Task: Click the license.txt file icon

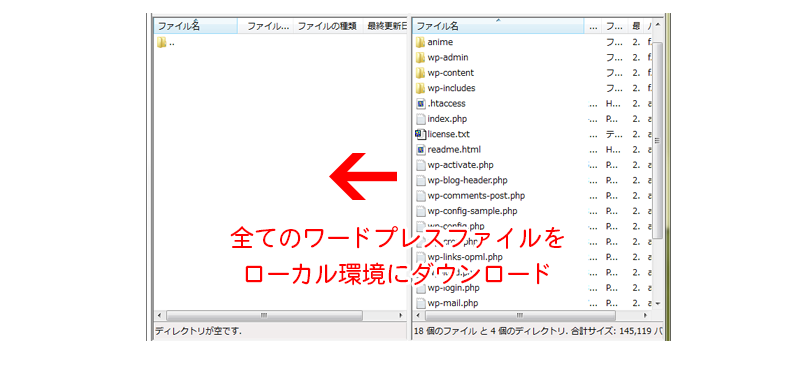Action: point(420,134)
